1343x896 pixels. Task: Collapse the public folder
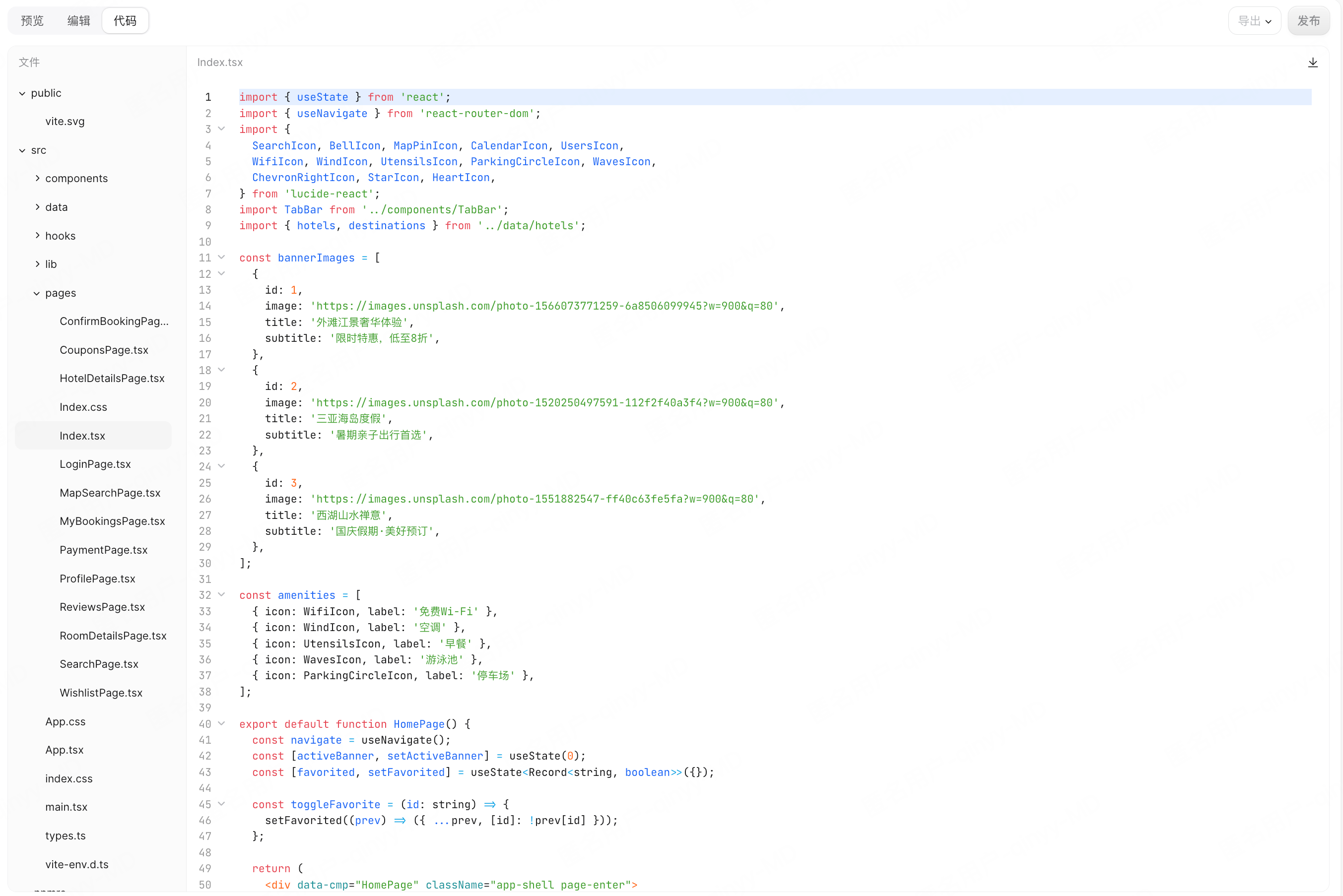coord(22,93)
